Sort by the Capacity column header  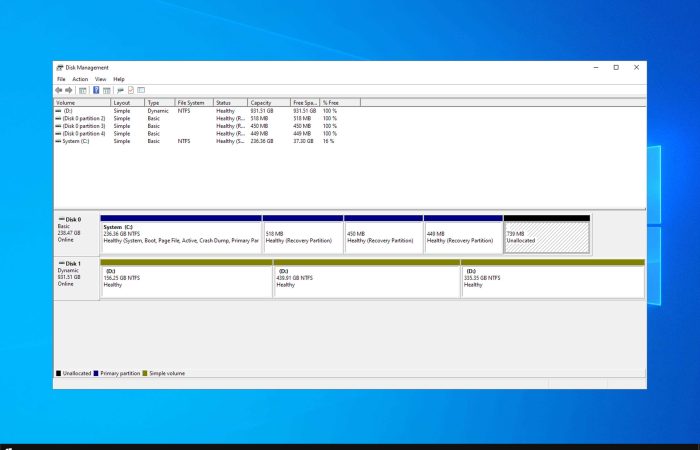click(269, 103)
